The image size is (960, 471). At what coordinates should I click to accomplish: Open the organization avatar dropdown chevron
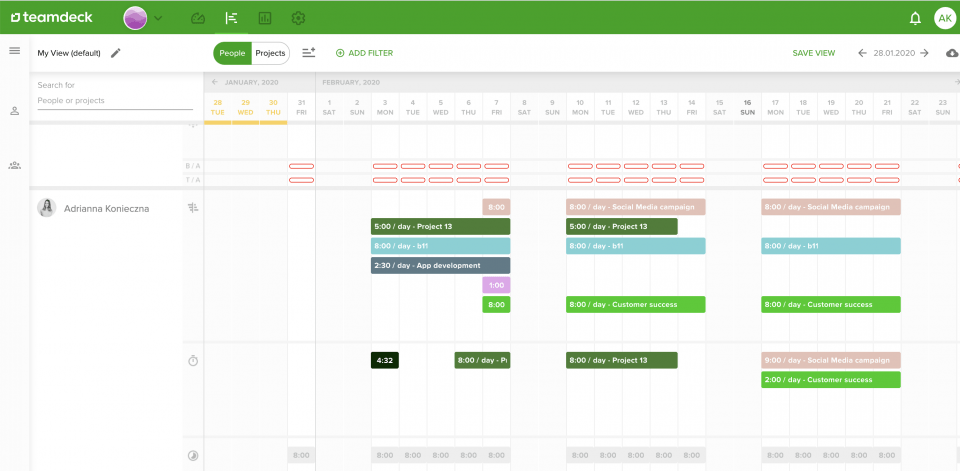tap(158, 18)
